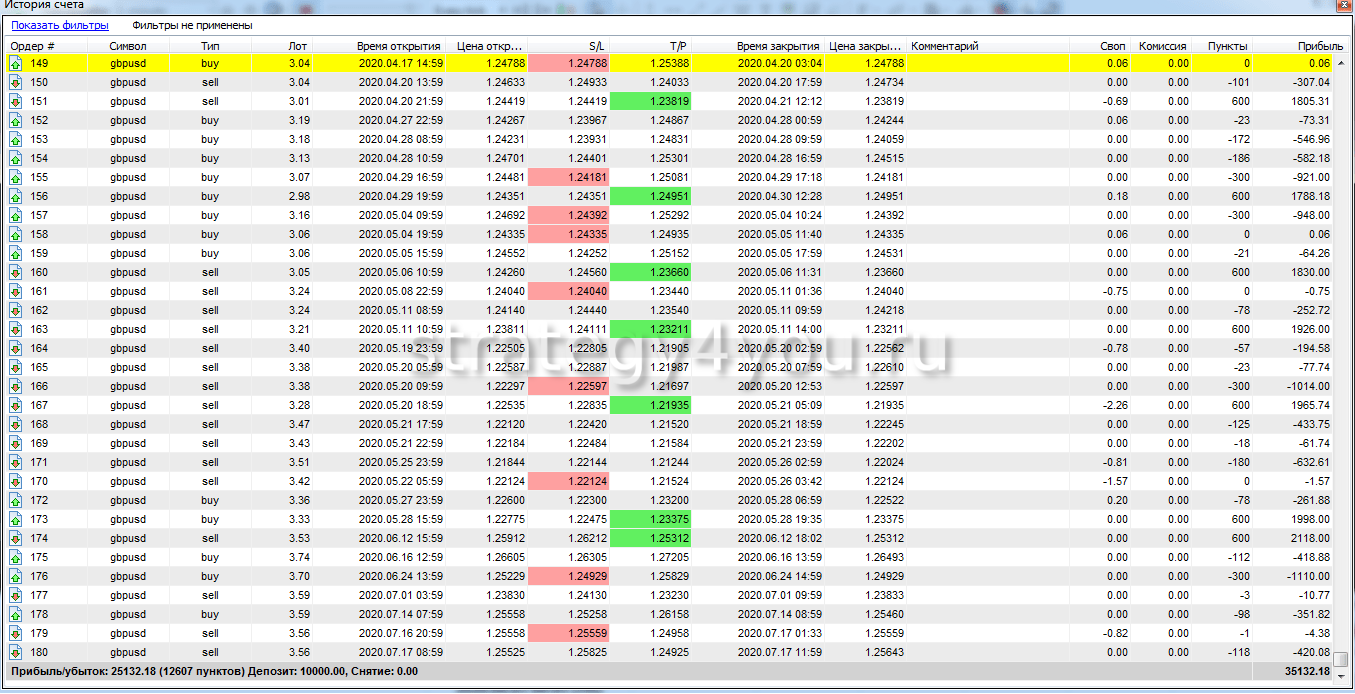Click the buy icon for order 156
This screenshot has height=694, width=1355.
[16, 196]
